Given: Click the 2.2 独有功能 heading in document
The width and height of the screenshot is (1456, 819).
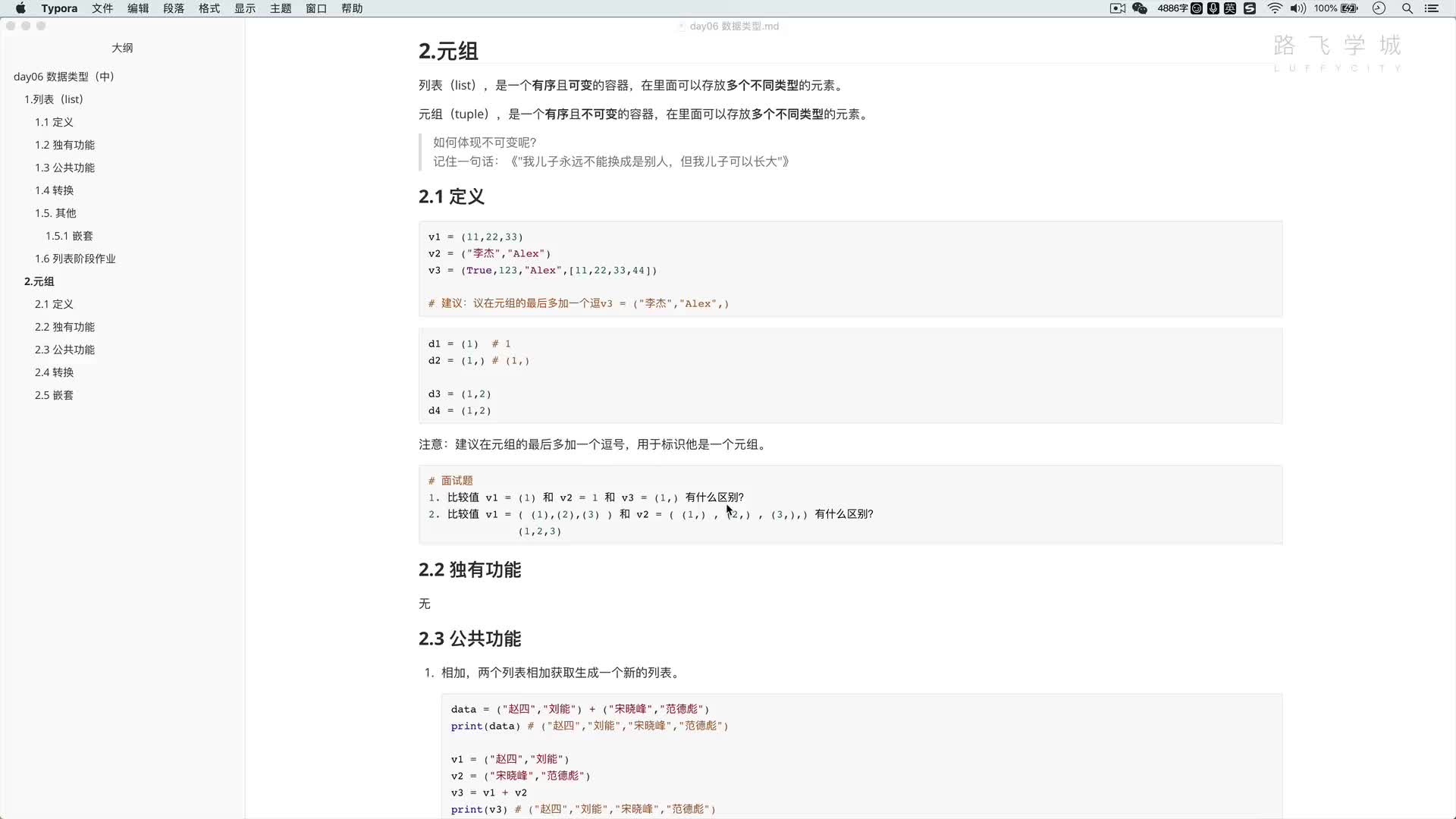Looking at the screenshot, I should coord(469,570).
